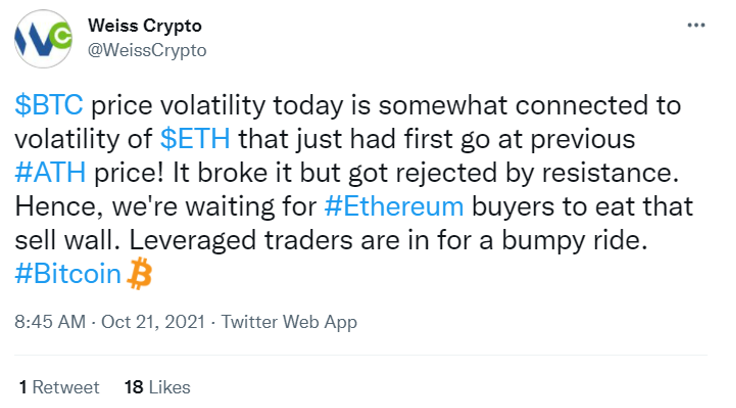
Task: Click the Oct 21, 2021 date
Action: (153, 322)
